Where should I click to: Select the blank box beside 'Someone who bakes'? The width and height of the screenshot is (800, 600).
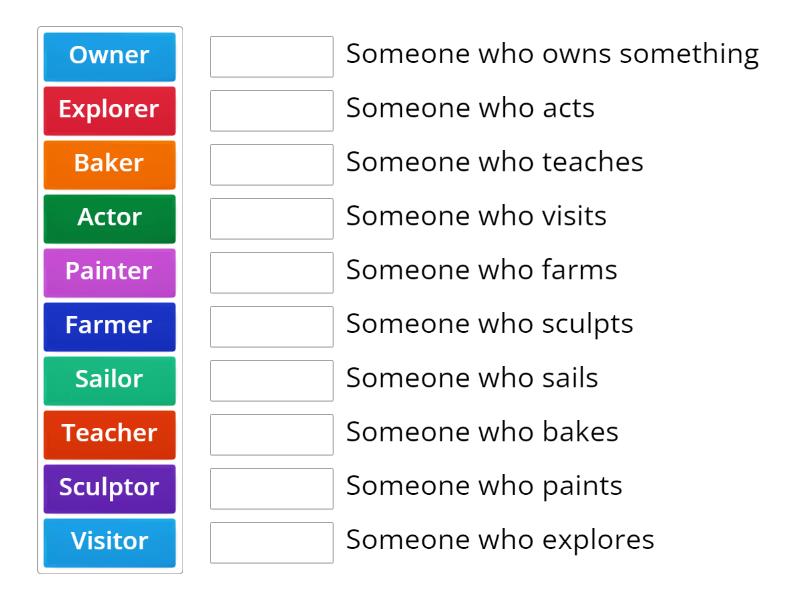271,435
